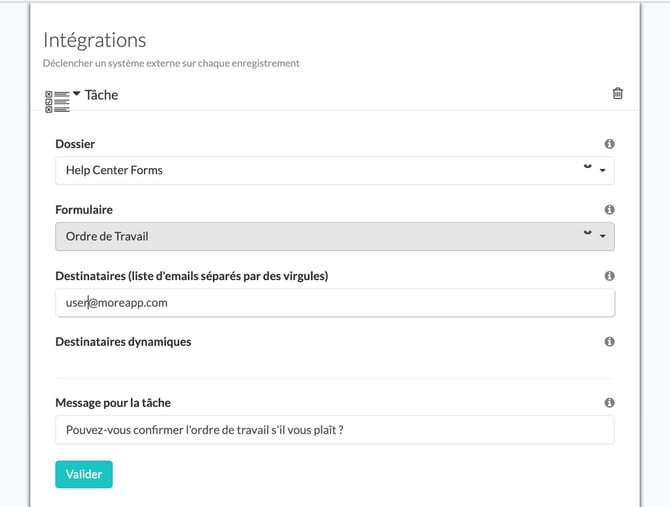Click the Destinataires dynamiques label

[123, 341]
